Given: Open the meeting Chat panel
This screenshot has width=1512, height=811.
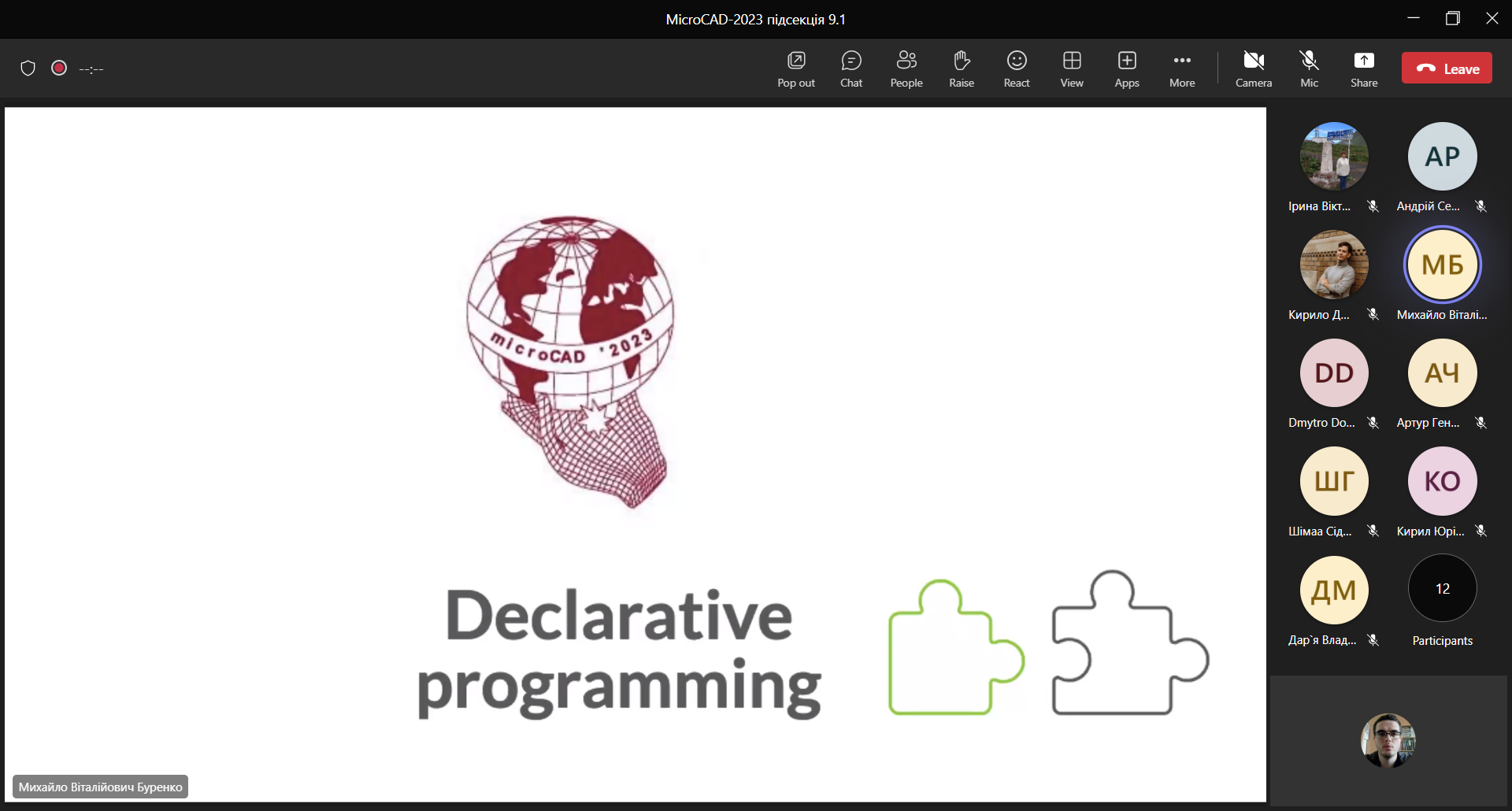Looking at the screenshot, I should pos(850,69).
